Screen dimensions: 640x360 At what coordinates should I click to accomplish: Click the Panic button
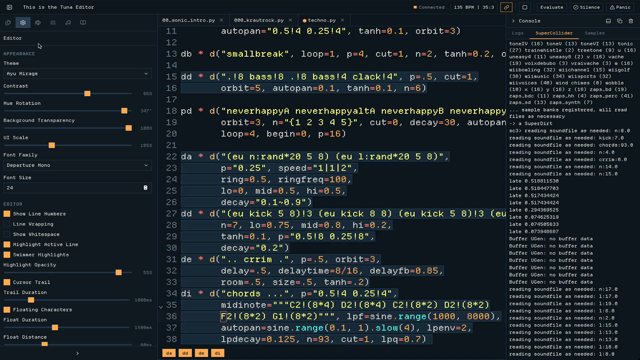[620, 7]
